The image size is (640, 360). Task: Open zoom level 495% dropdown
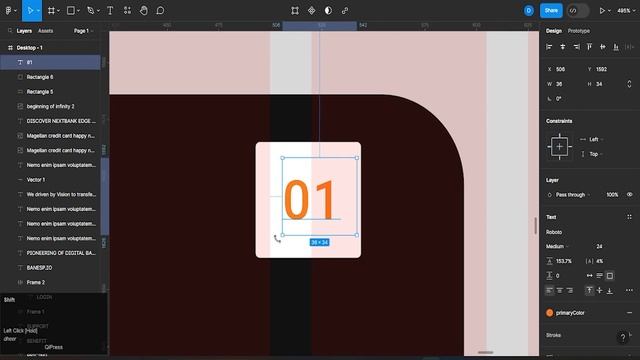(626, 11)
